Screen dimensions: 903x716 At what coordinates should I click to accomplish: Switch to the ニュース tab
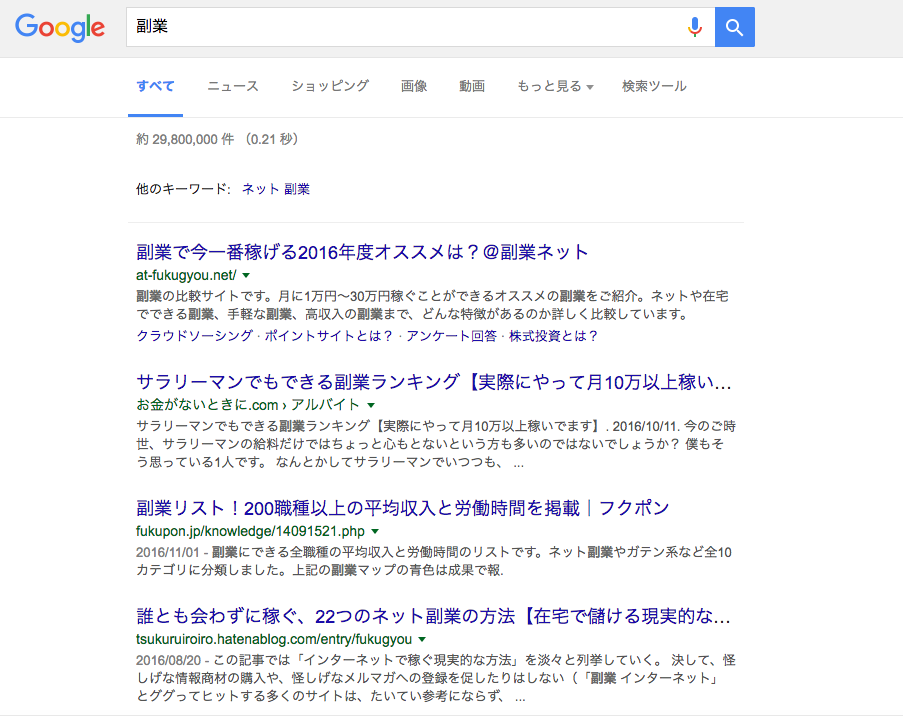(233, 86)
